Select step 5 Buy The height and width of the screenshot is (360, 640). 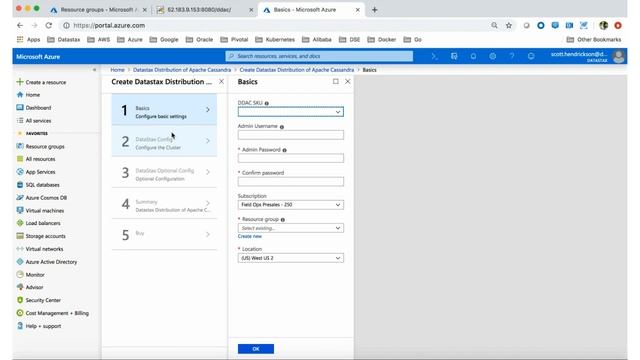[164, 234]
